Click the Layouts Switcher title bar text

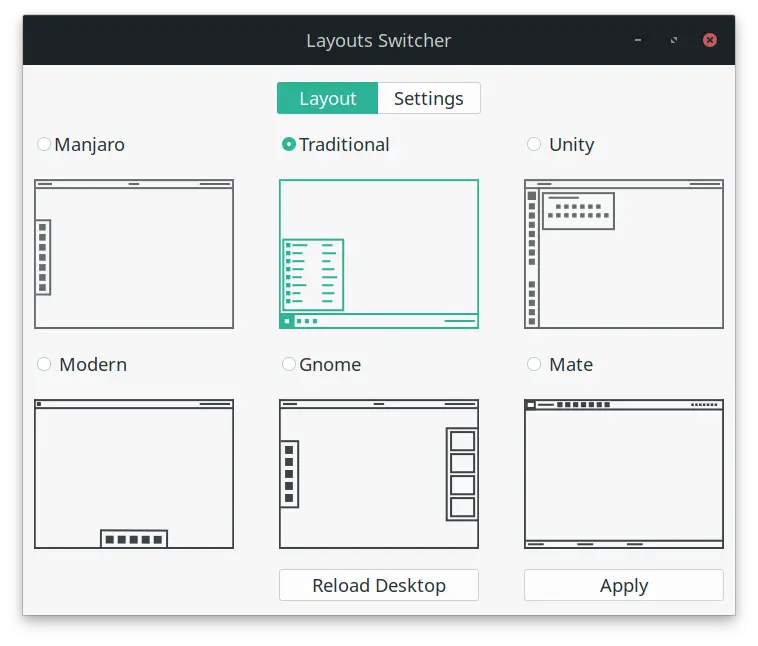(x=378, y=41)
